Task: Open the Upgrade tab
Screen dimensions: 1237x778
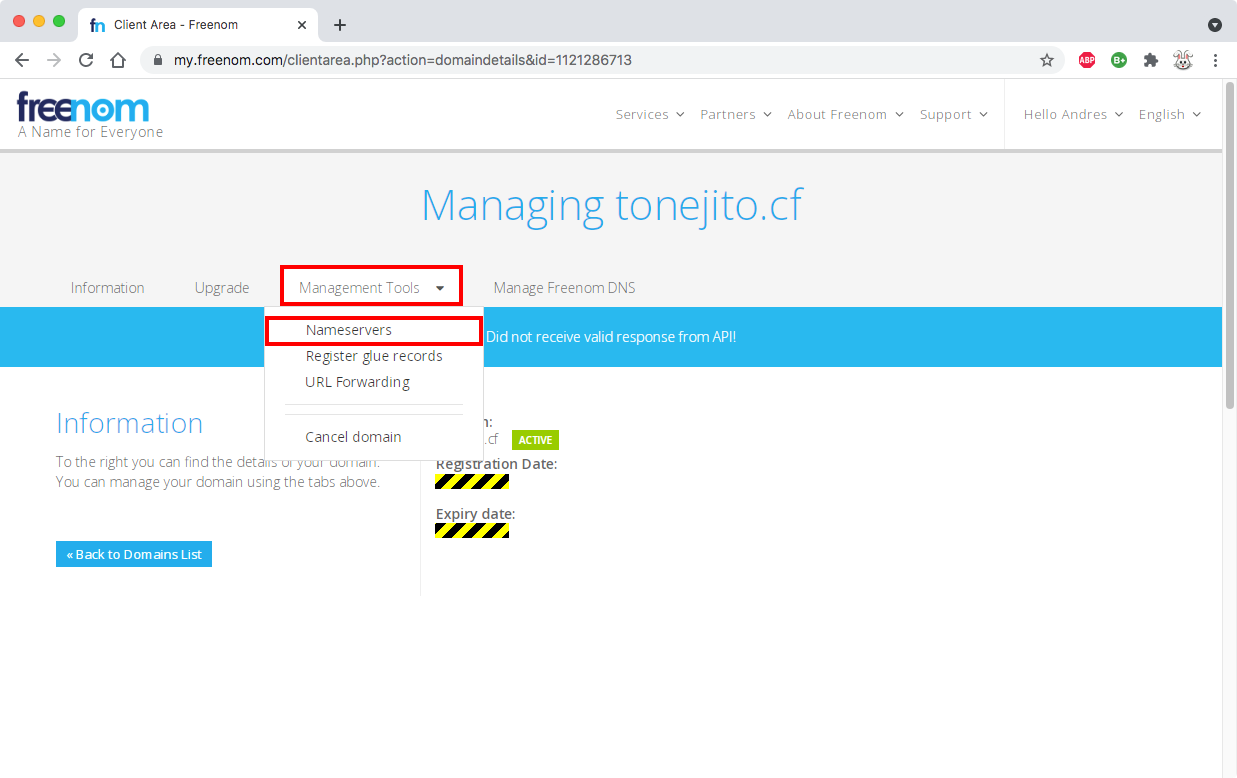Action: click(222, 288)
